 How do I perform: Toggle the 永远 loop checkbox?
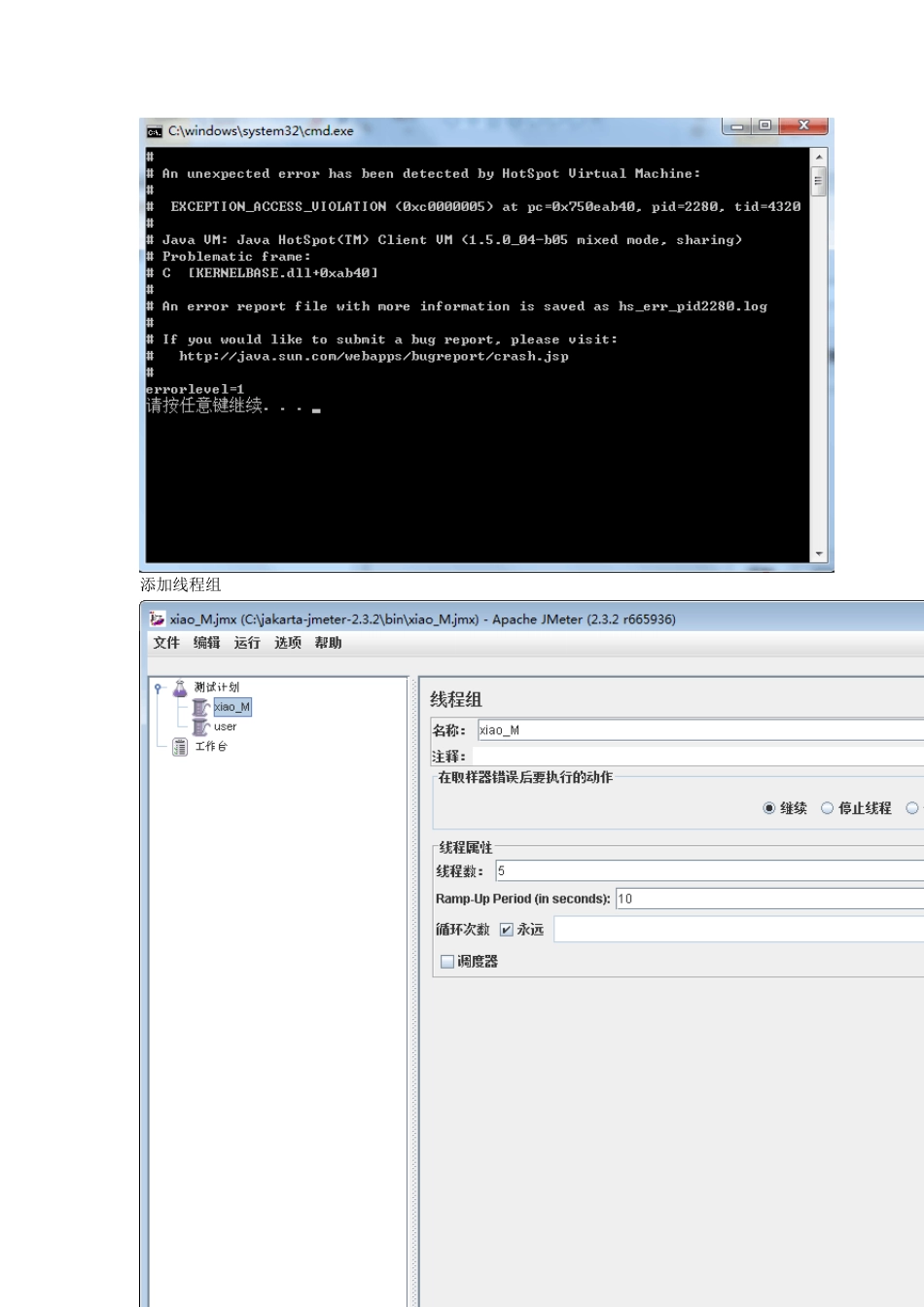506,930
